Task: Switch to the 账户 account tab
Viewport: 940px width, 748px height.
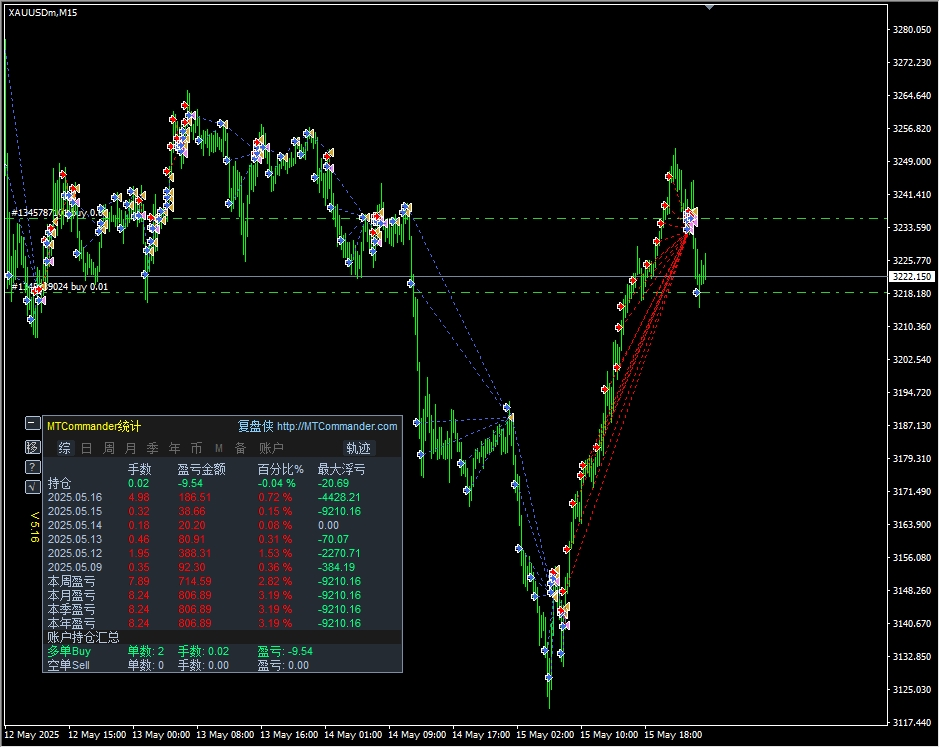Action: pos(271,448)
